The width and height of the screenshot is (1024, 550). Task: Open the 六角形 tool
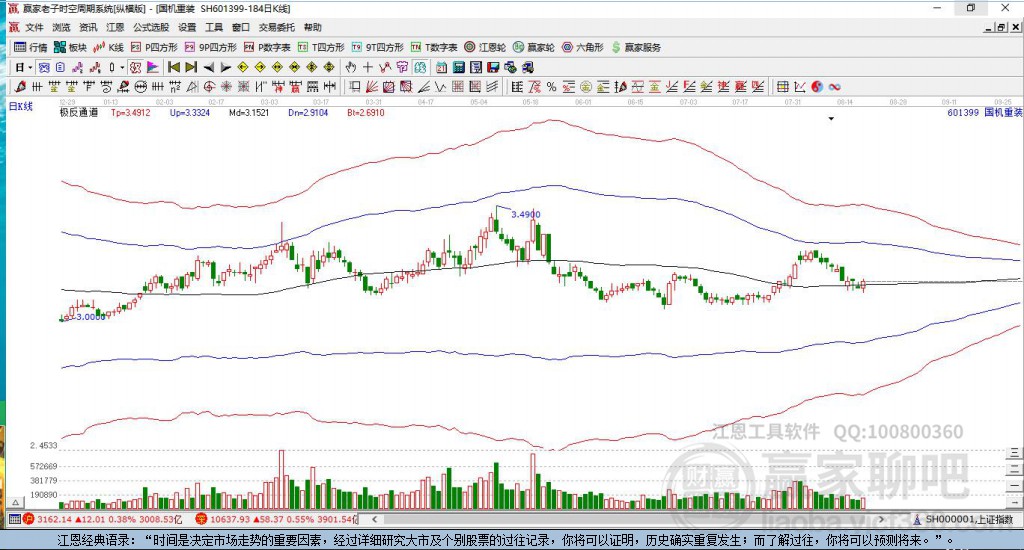583,47
